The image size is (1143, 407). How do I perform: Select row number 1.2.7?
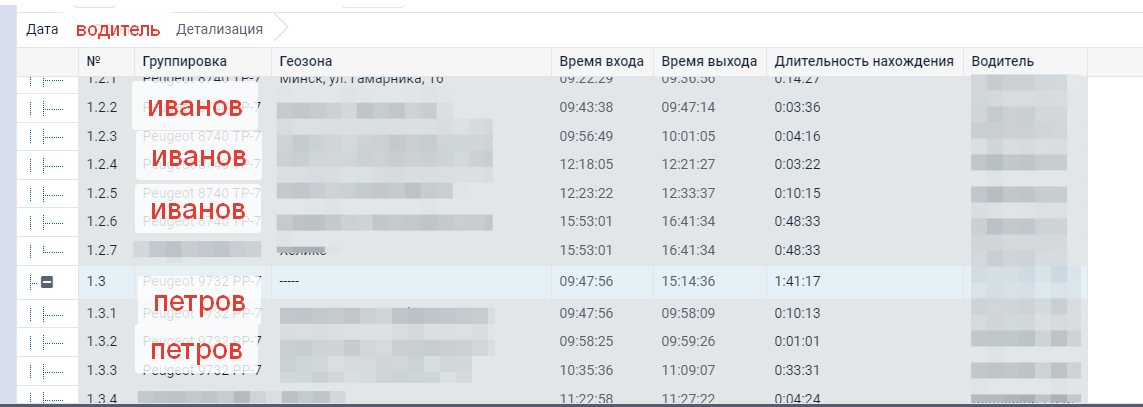point(102,250)
